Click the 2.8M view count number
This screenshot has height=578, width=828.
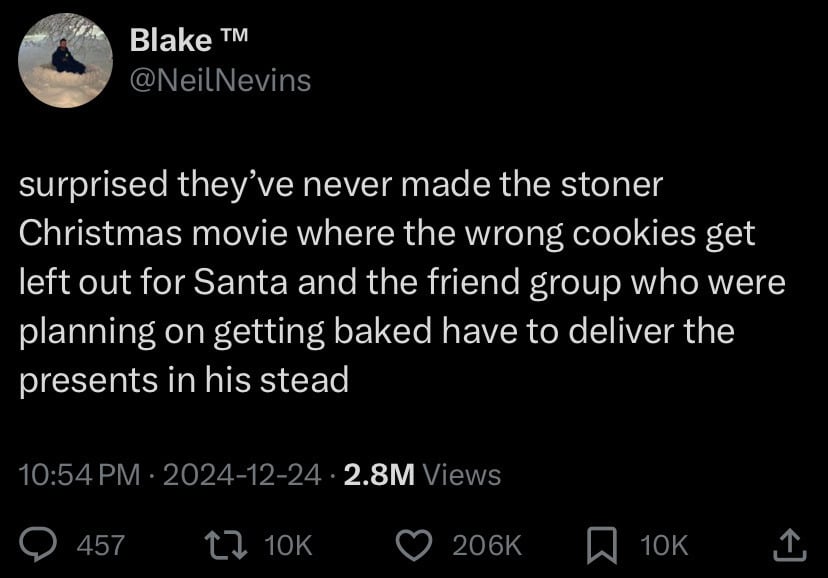click(x=378, y=474)
